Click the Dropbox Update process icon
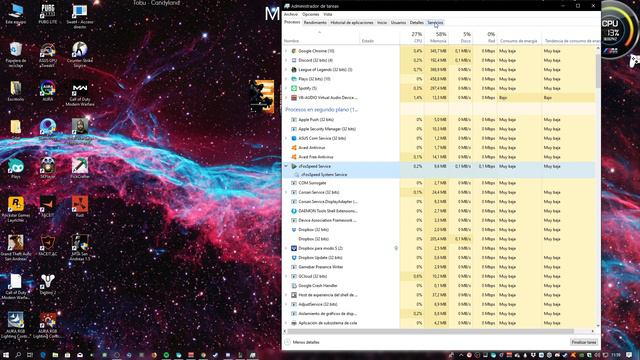The image size is (640, 360). (293, 258)
